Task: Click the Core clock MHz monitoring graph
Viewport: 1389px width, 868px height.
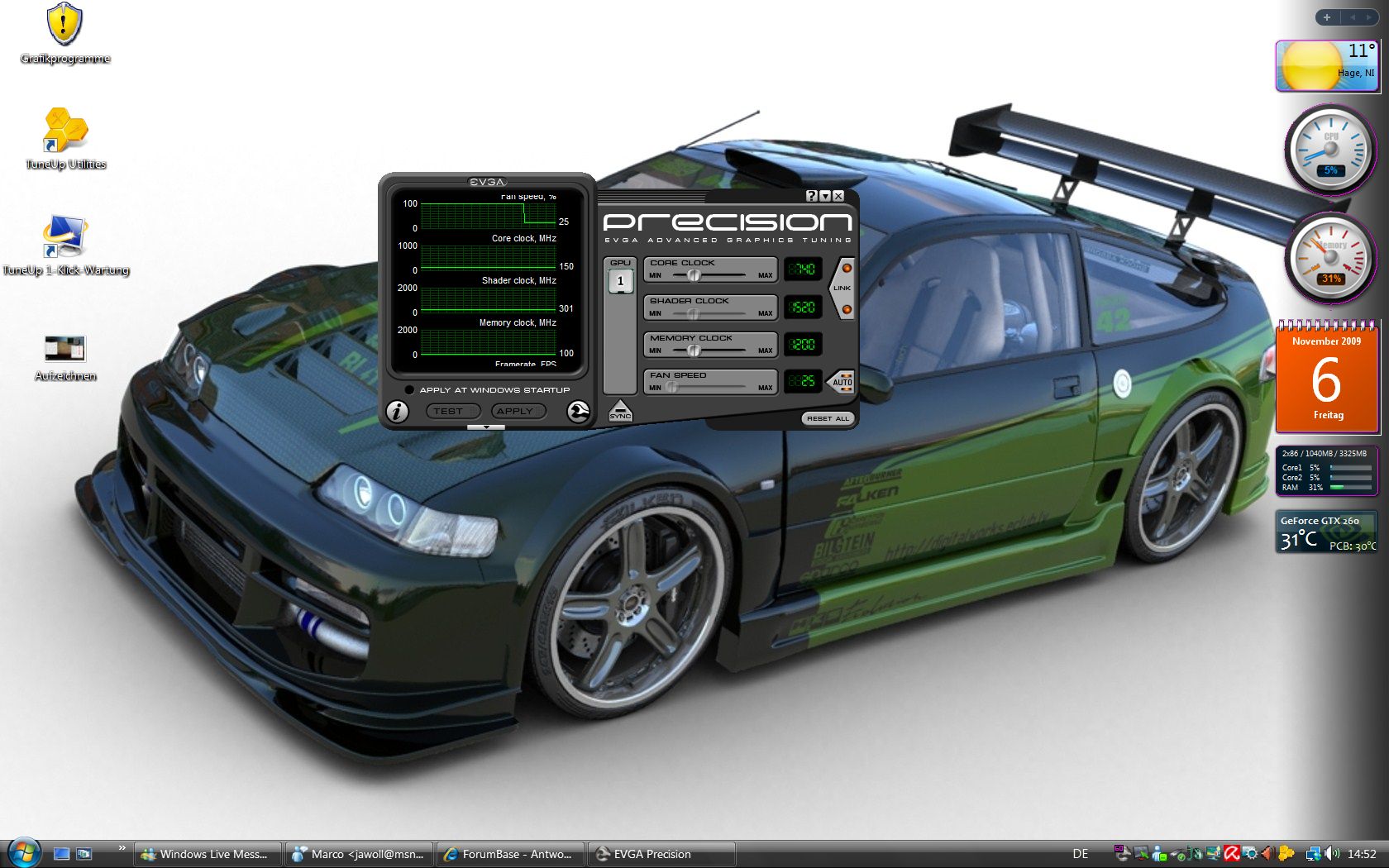Action: [x=488, y=257]
